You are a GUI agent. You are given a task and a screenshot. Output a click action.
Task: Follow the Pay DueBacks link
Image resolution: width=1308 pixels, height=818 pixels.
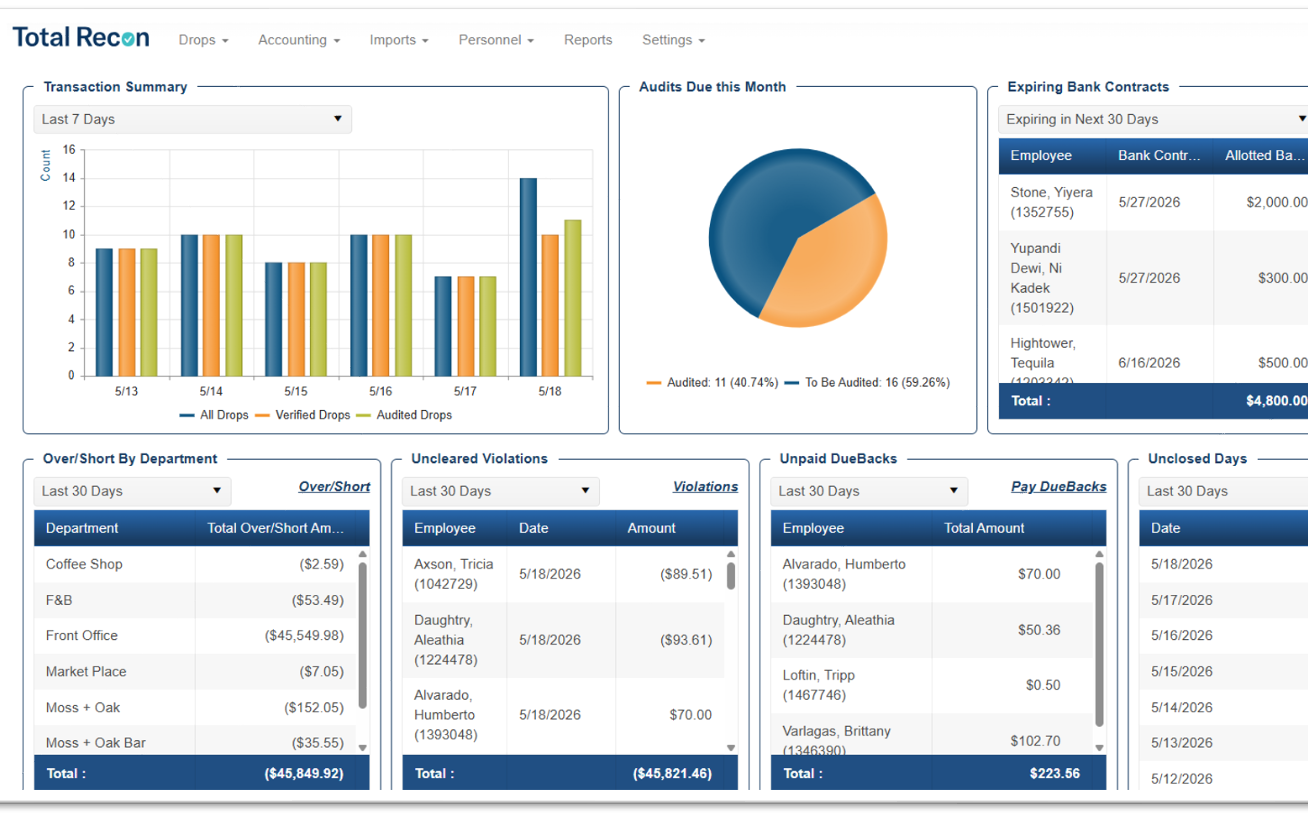point(1059,487)
